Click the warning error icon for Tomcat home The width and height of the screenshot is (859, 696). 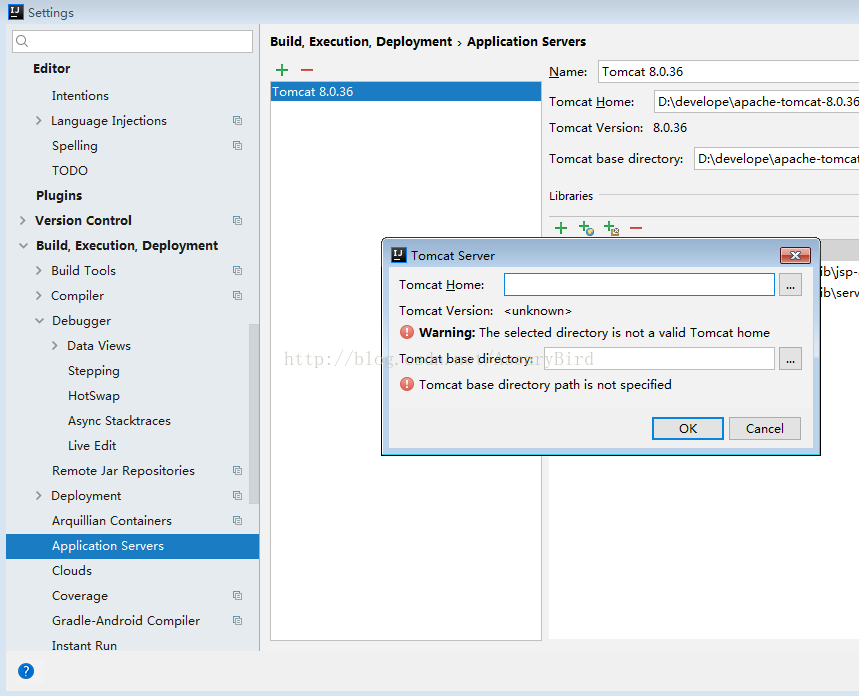(x=406, y=332)
